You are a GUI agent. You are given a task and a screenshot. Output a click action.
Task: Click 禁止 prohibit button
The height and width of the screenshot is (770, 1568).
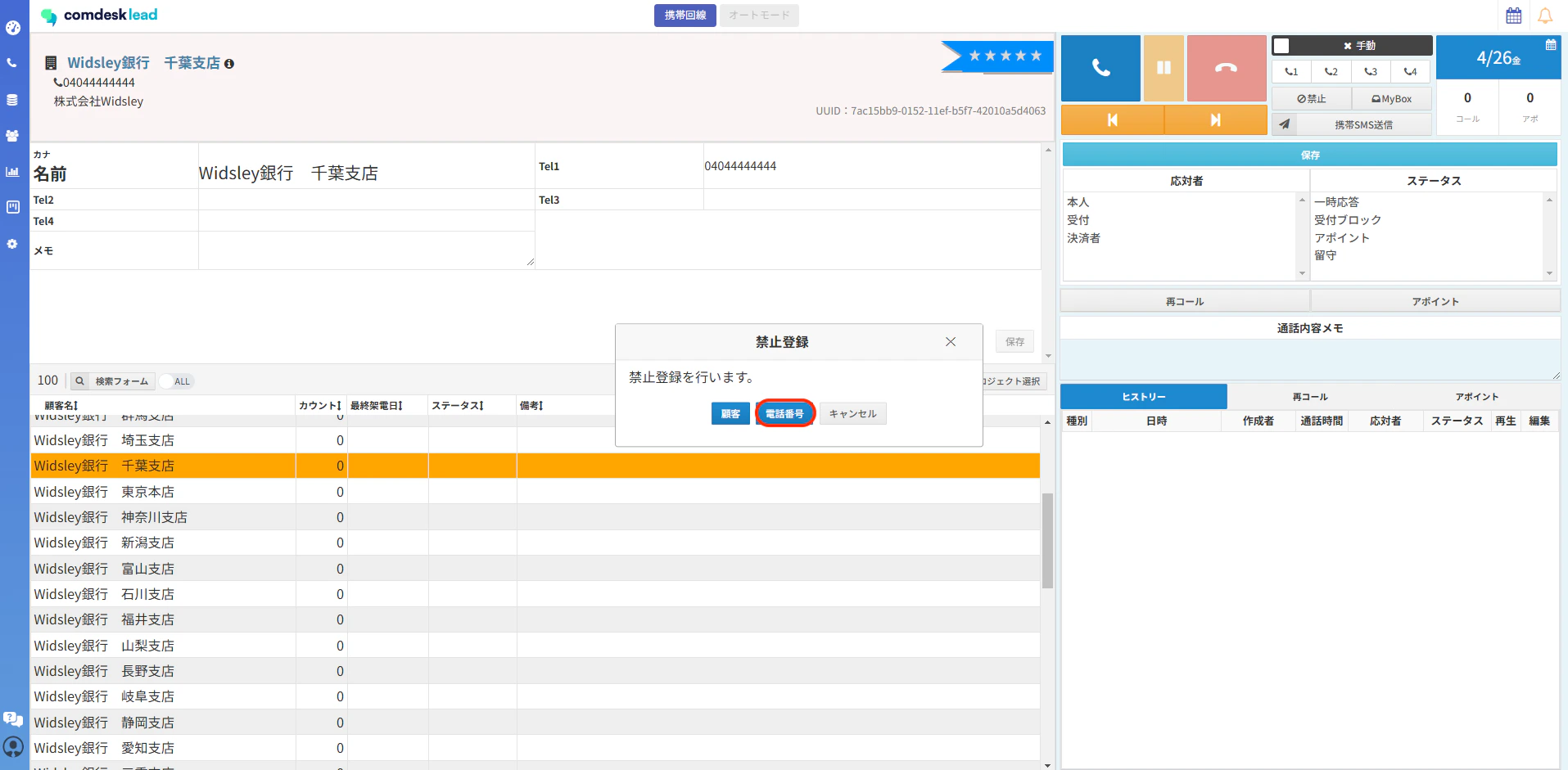click(x=1311, y=99)
